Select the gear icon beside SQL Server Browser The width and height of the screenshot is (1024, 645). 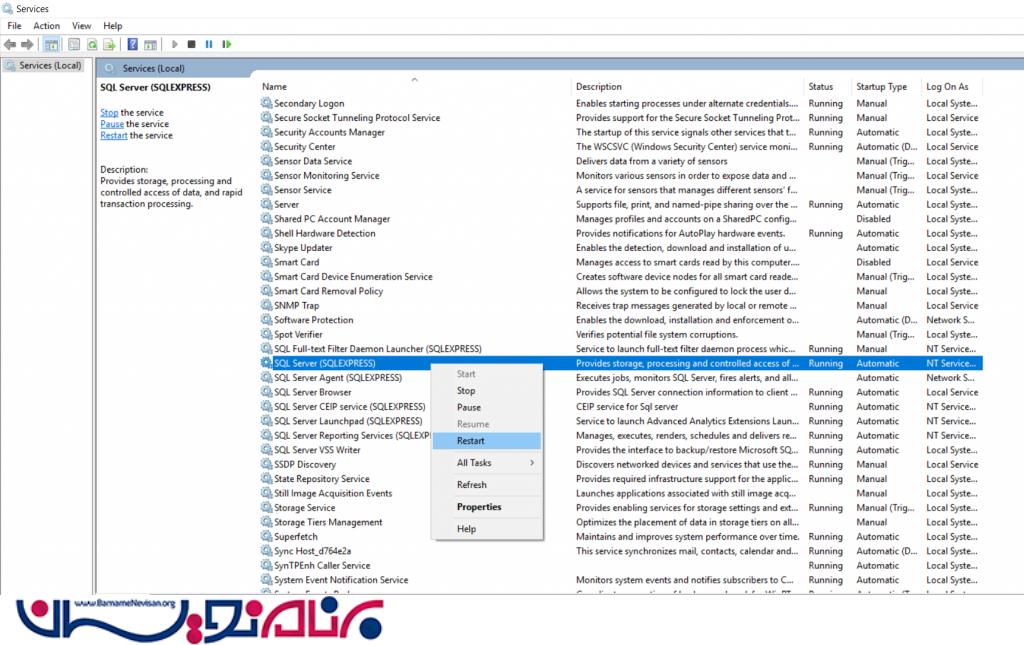click(266, 392)
